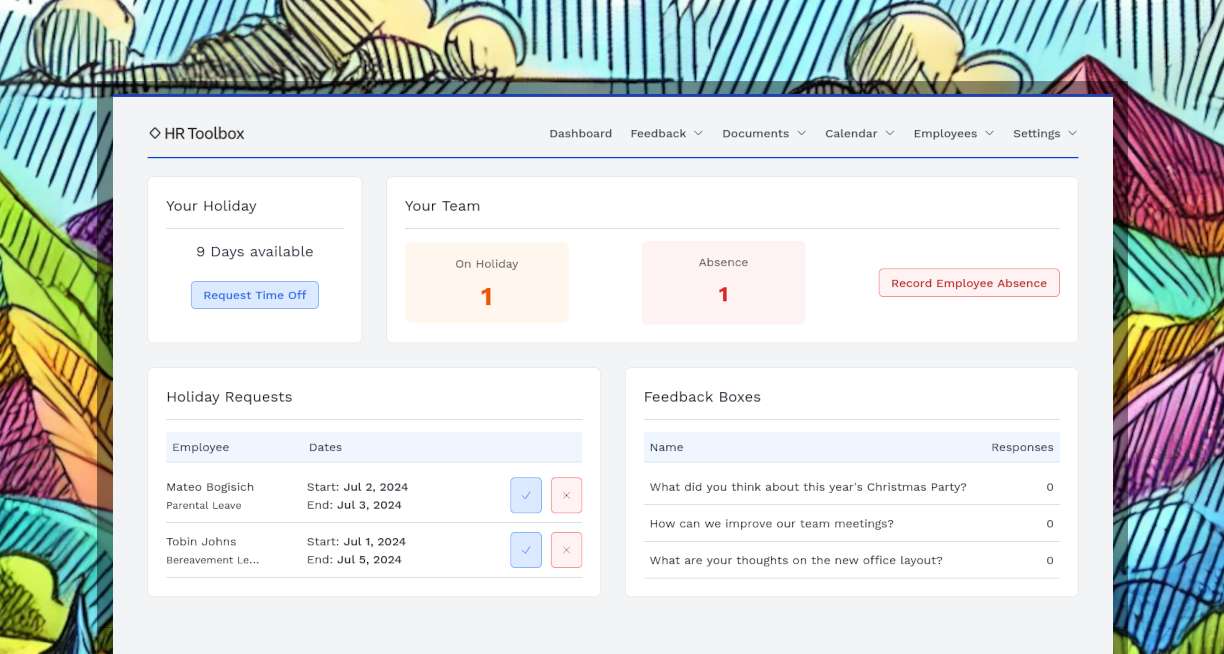
Task: Open the Absence team card
Action: pyautogui.click(x=723, y=282)
